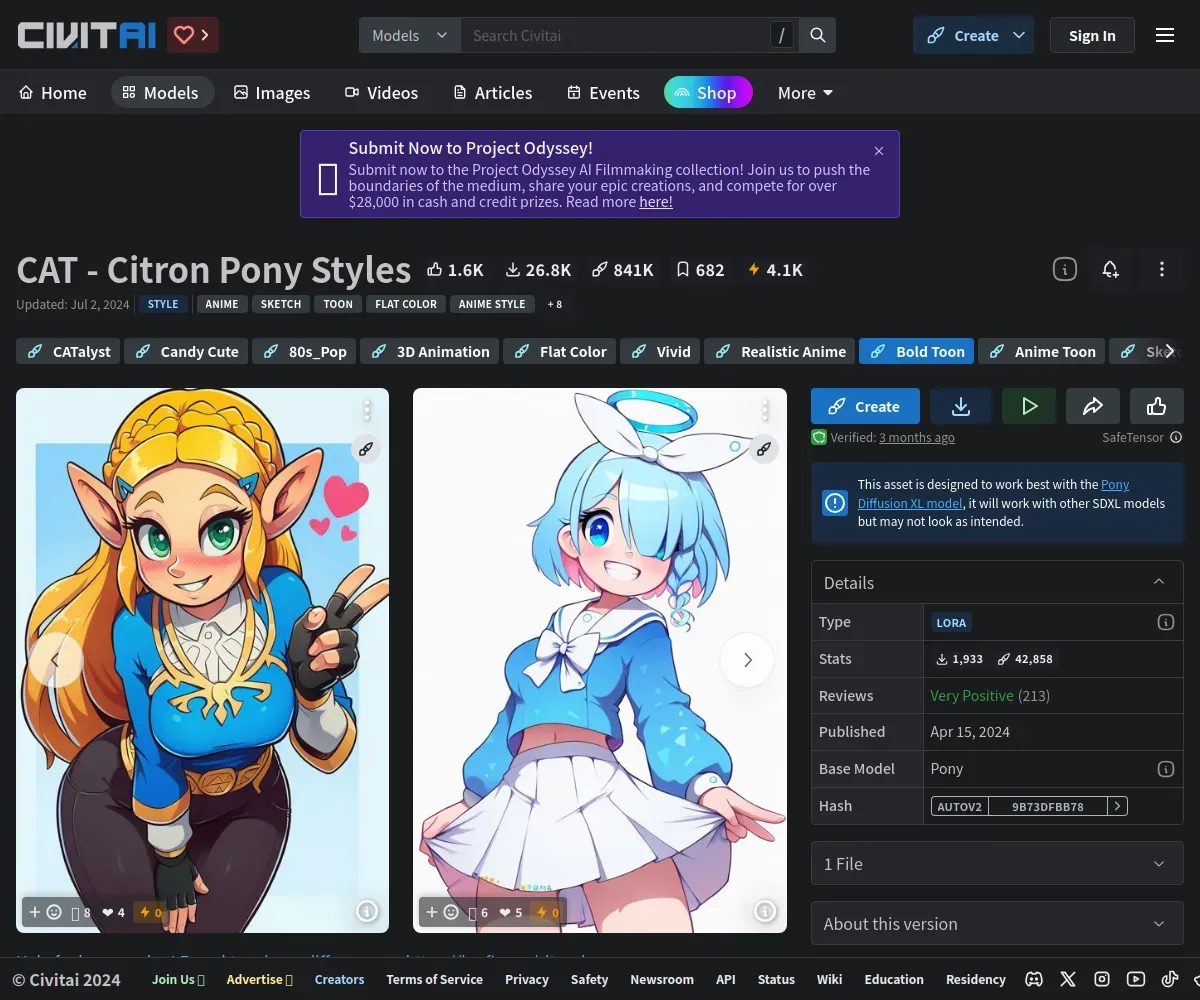
Task: Click heart reaction with 5 on second image
Action: tap(511, 912)
